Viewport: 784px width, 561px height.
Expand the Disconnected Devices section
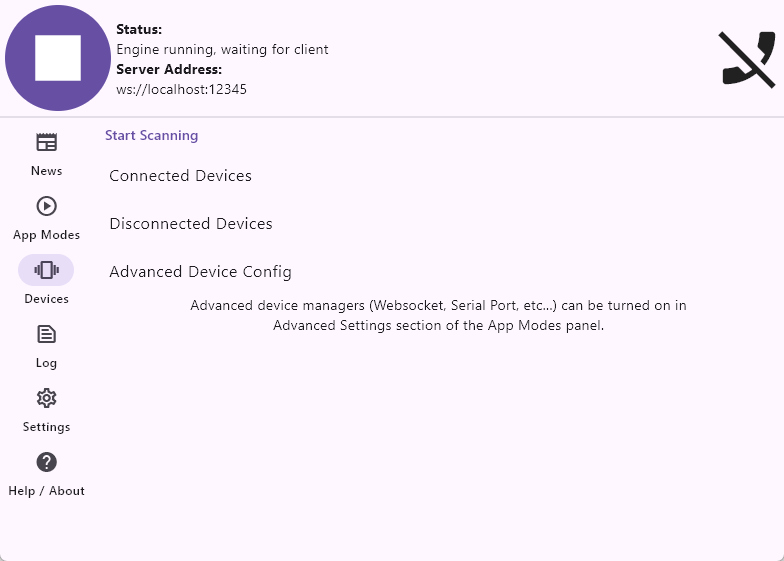[x=191, y=224]
